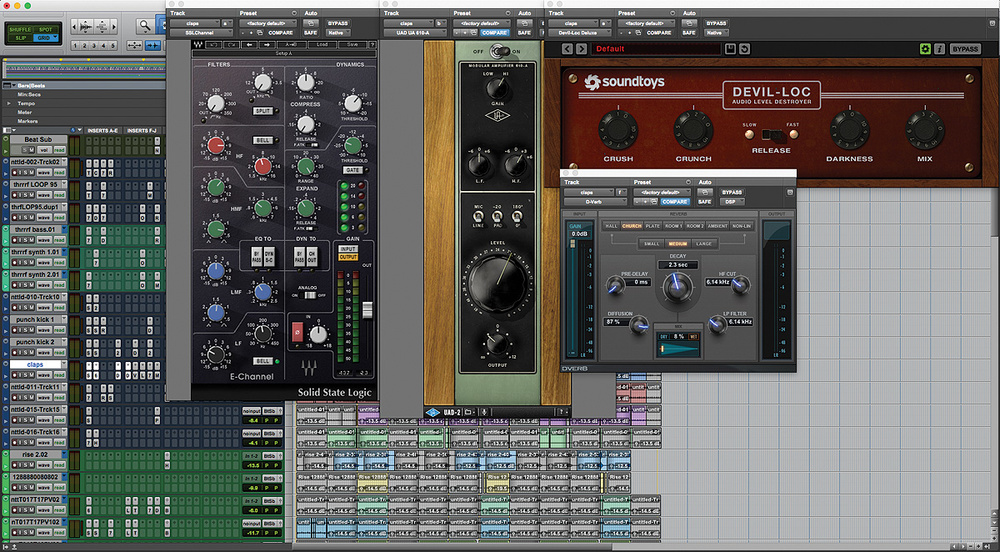
Task: Toggle the SSL filters SPLIT switch
Action: [263, 111]
